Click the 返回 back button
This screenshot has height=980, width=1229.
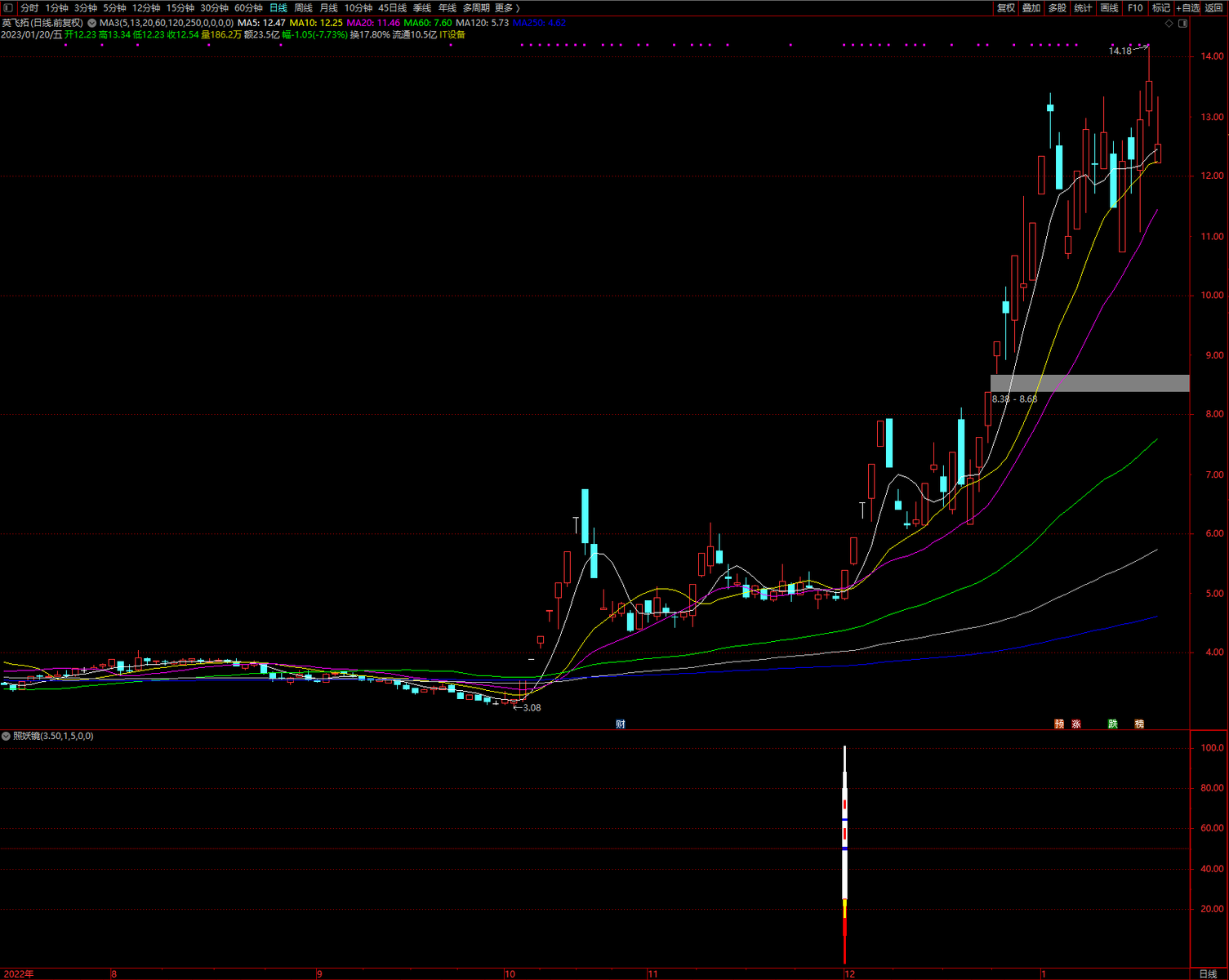1213,8
